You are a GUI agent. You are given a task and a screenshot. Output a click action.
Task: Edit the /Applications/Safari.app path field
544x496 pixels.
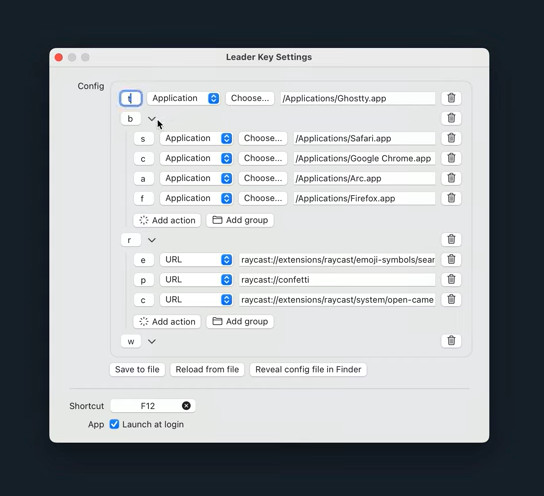364,138
